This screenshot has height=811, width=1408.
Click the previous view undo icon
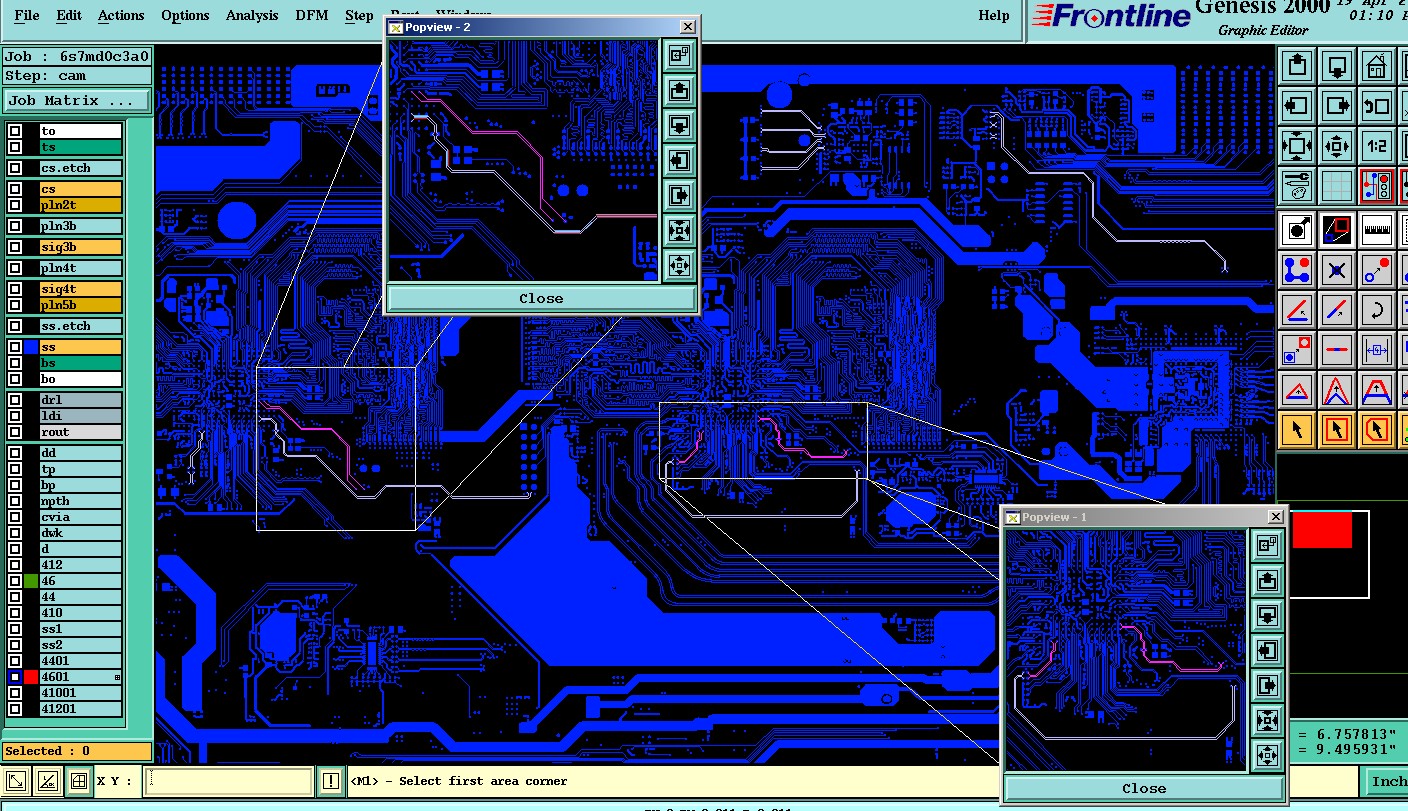tap(1377, 106)
